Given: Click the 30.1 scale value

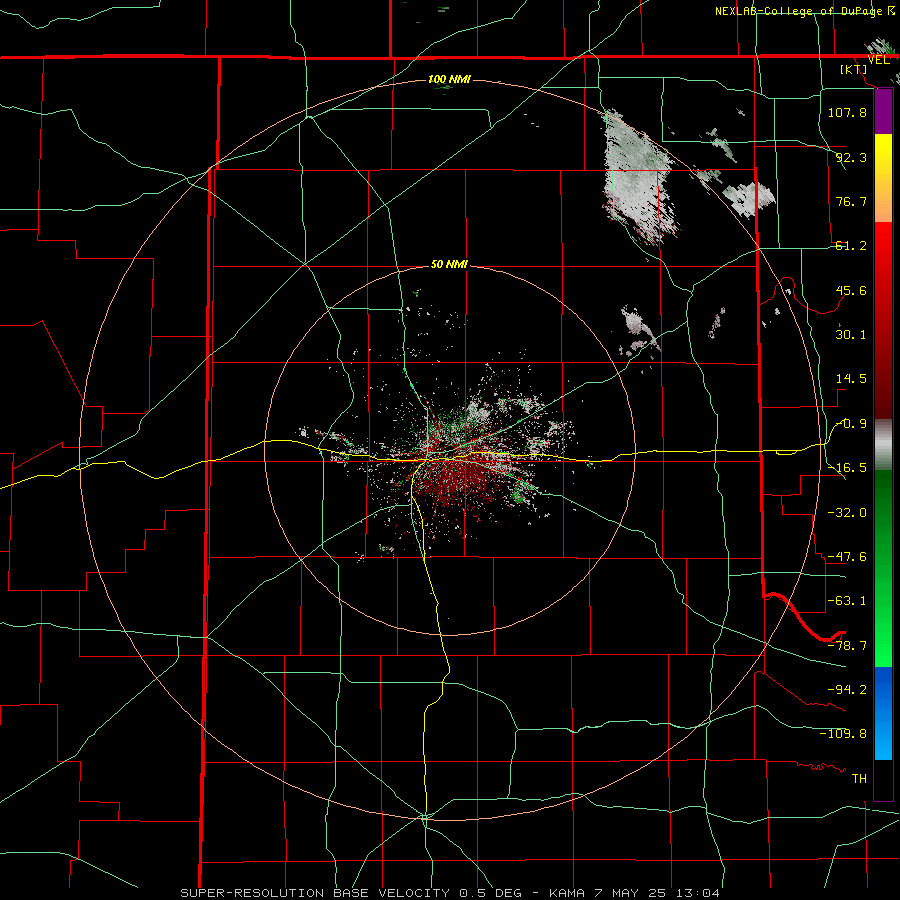Looking at the screenshot, I should (x=851, y=335).
